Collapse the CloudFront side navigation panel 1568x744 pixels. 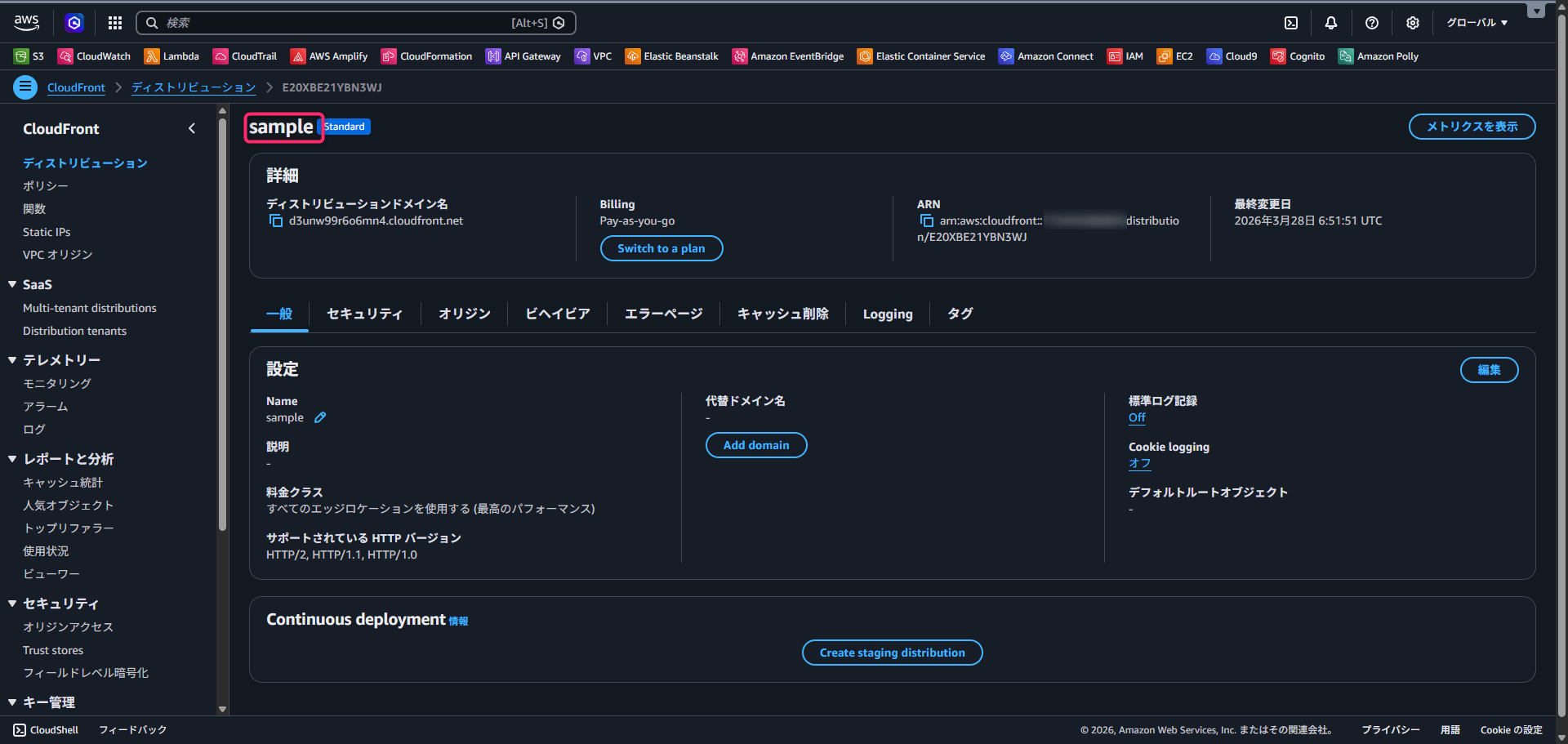[192, 128]
